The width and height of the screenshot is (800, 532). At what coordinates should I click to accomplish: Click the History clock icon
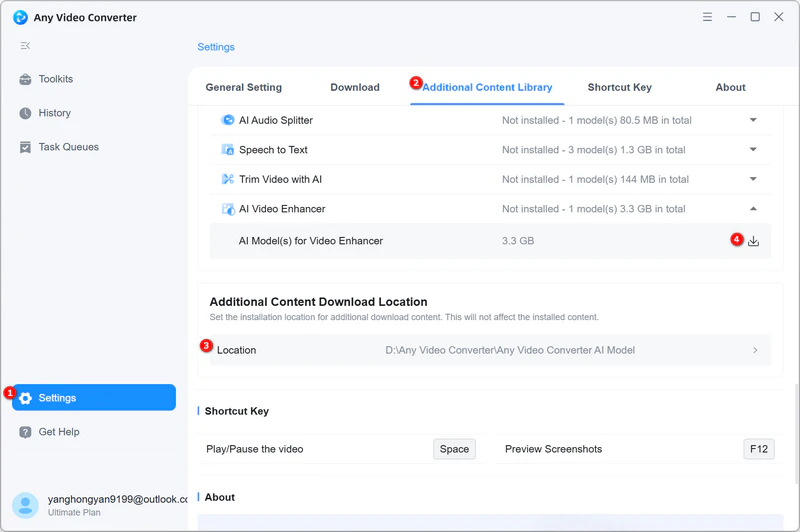tap(25, 113)
